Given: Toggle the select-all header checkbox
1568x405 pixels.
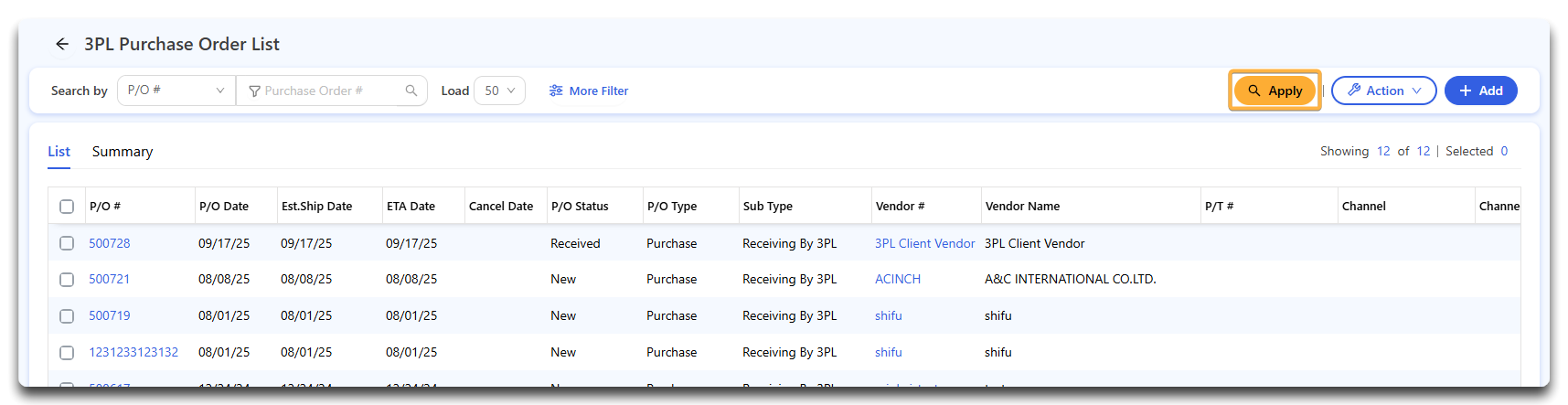Looking at the screenshot, I should (67, 207).
